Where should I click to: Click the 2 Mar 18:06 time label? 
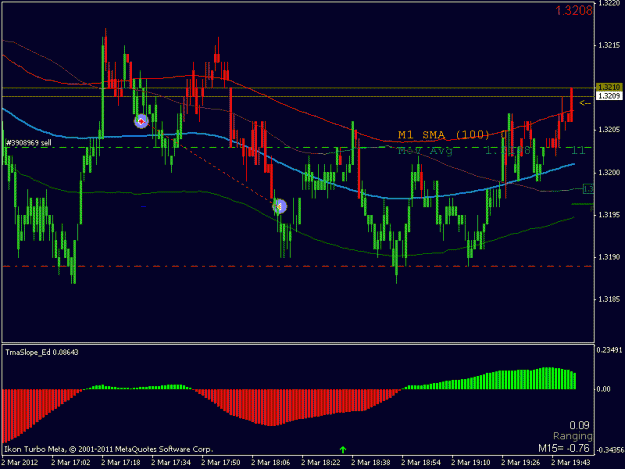pyautogui.click(x=271, y=463)
